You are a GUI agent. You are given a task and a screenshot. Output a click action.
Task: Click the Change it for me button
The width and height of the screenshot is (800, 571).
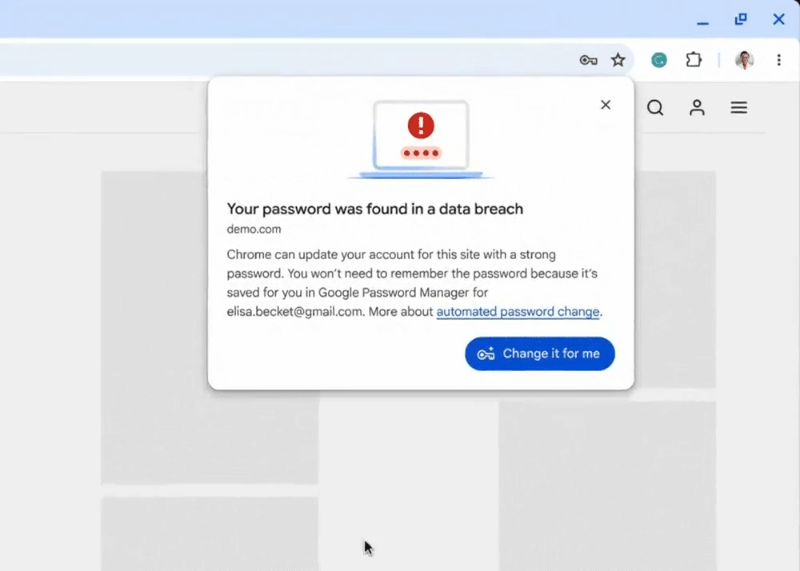(x=539, y=354)
